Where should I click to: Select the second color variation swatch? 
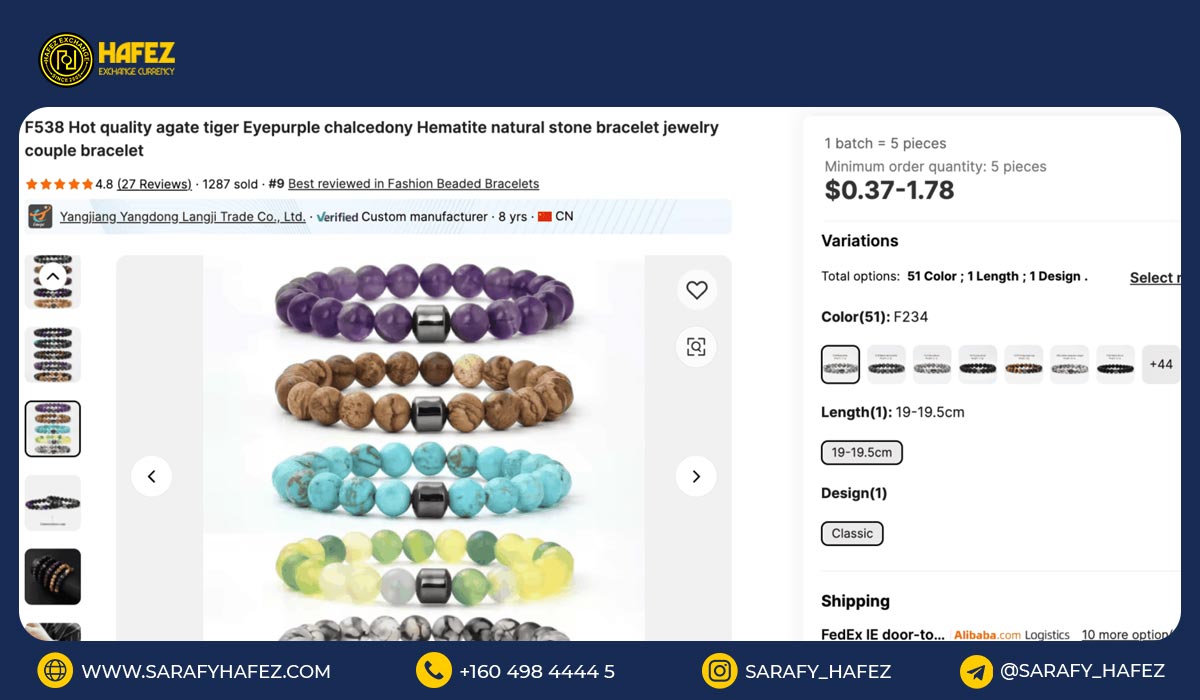886,365
